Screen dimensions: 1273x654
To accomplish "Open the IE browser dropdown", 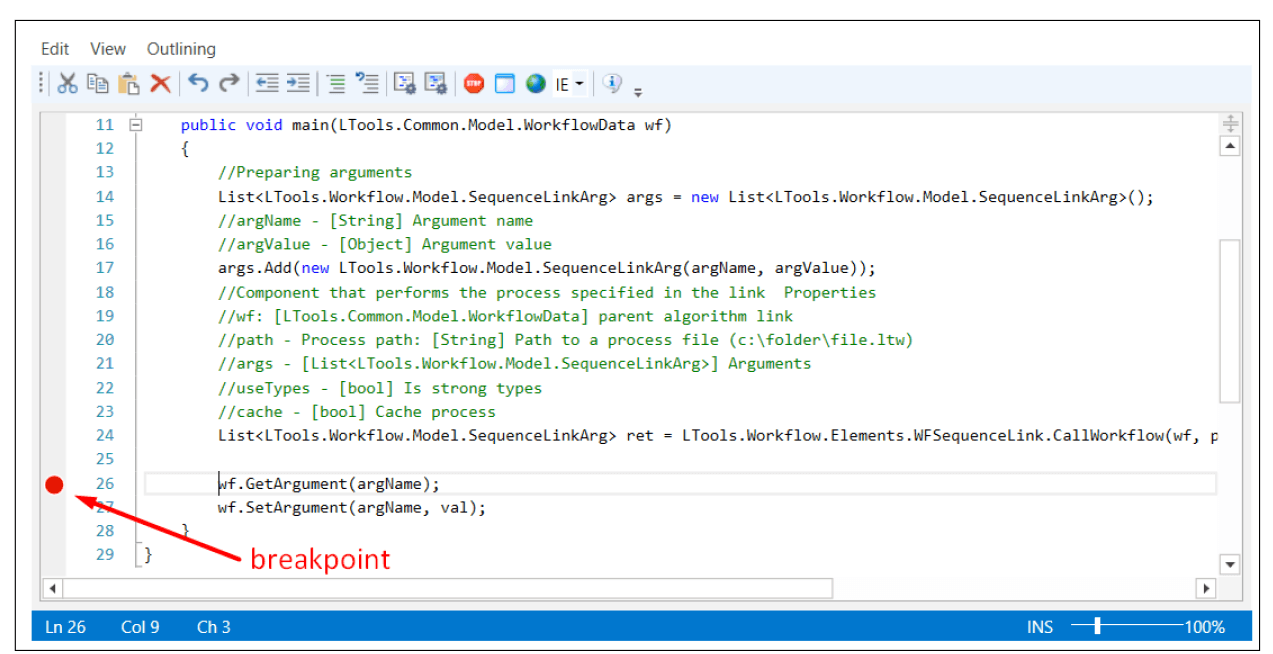I will 570,85.
